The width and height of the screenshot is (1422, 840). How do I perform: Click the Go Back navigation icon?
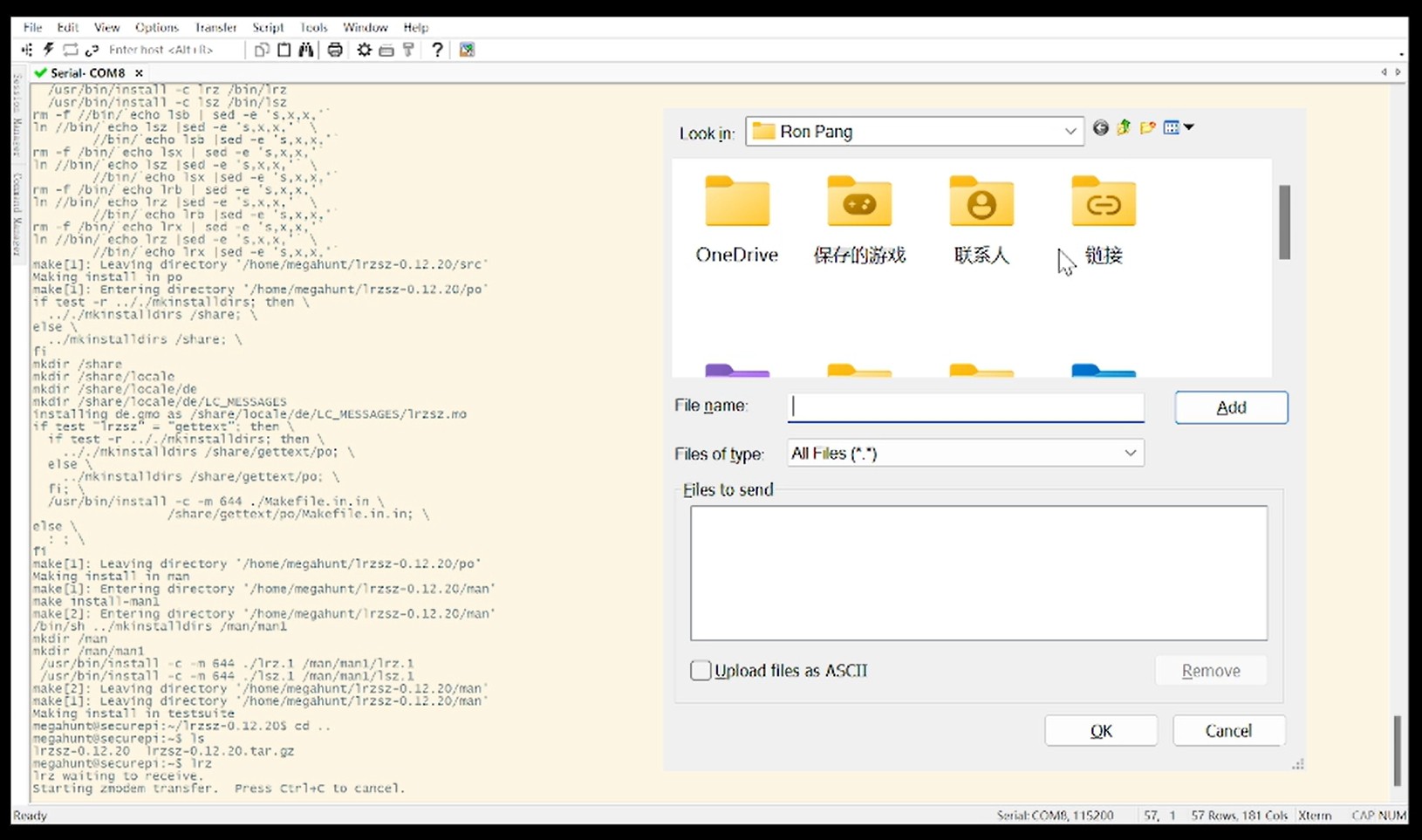1099,128
